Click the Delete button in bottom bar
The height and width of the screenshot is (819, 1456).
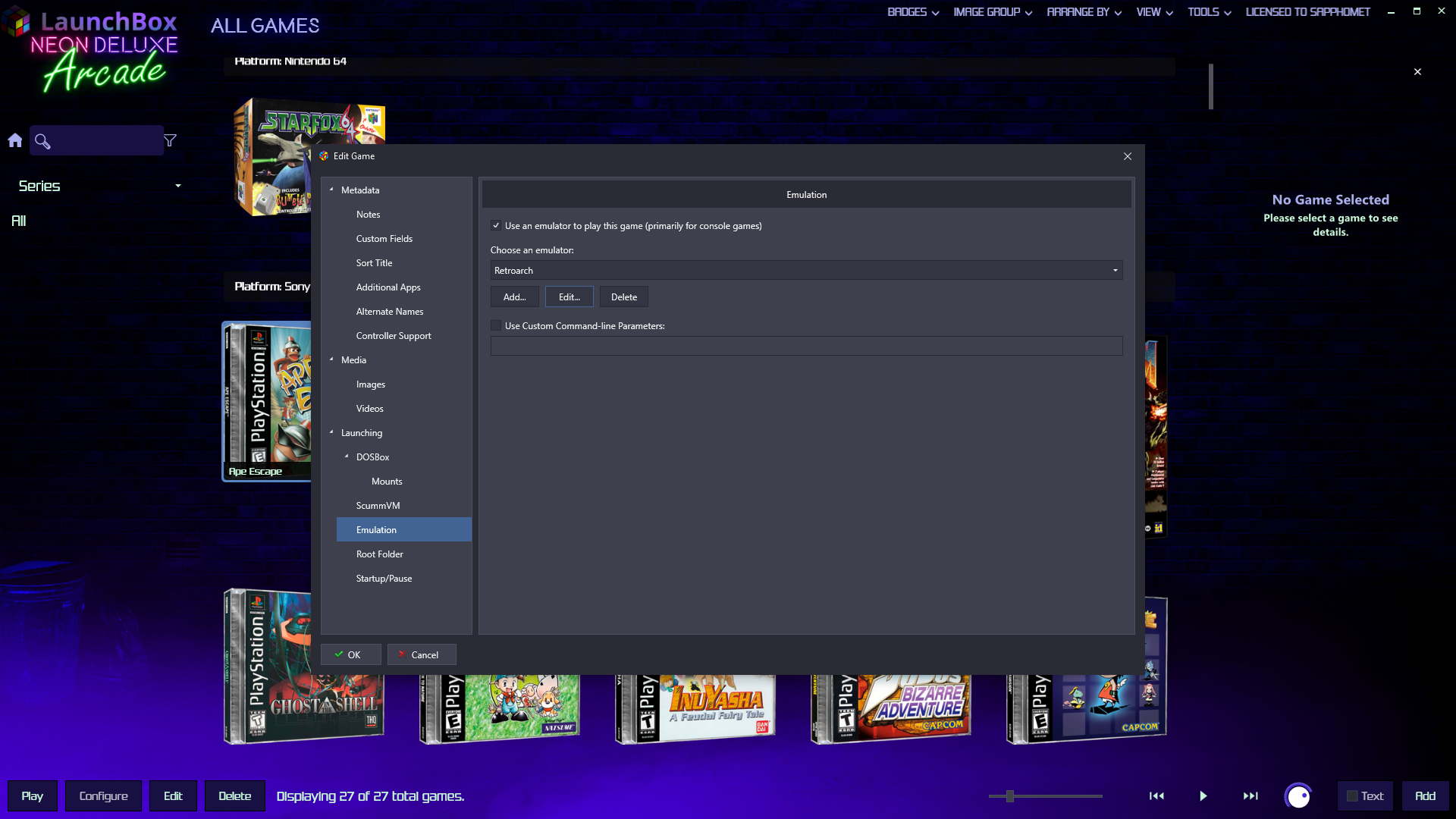click(x=234, y=795)
